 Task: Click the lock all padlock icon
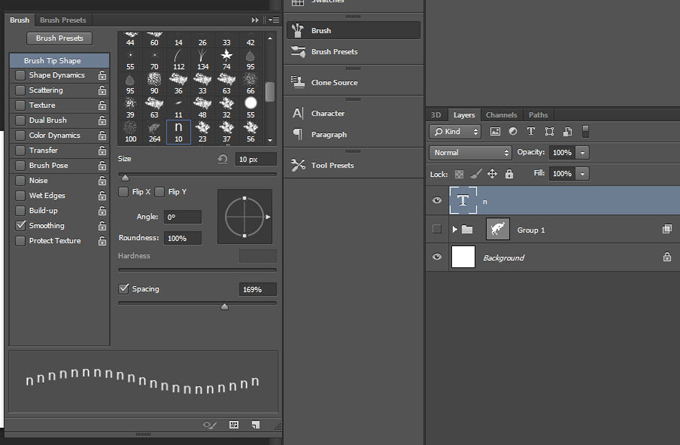pyautogui.click(x=509, y=174)
